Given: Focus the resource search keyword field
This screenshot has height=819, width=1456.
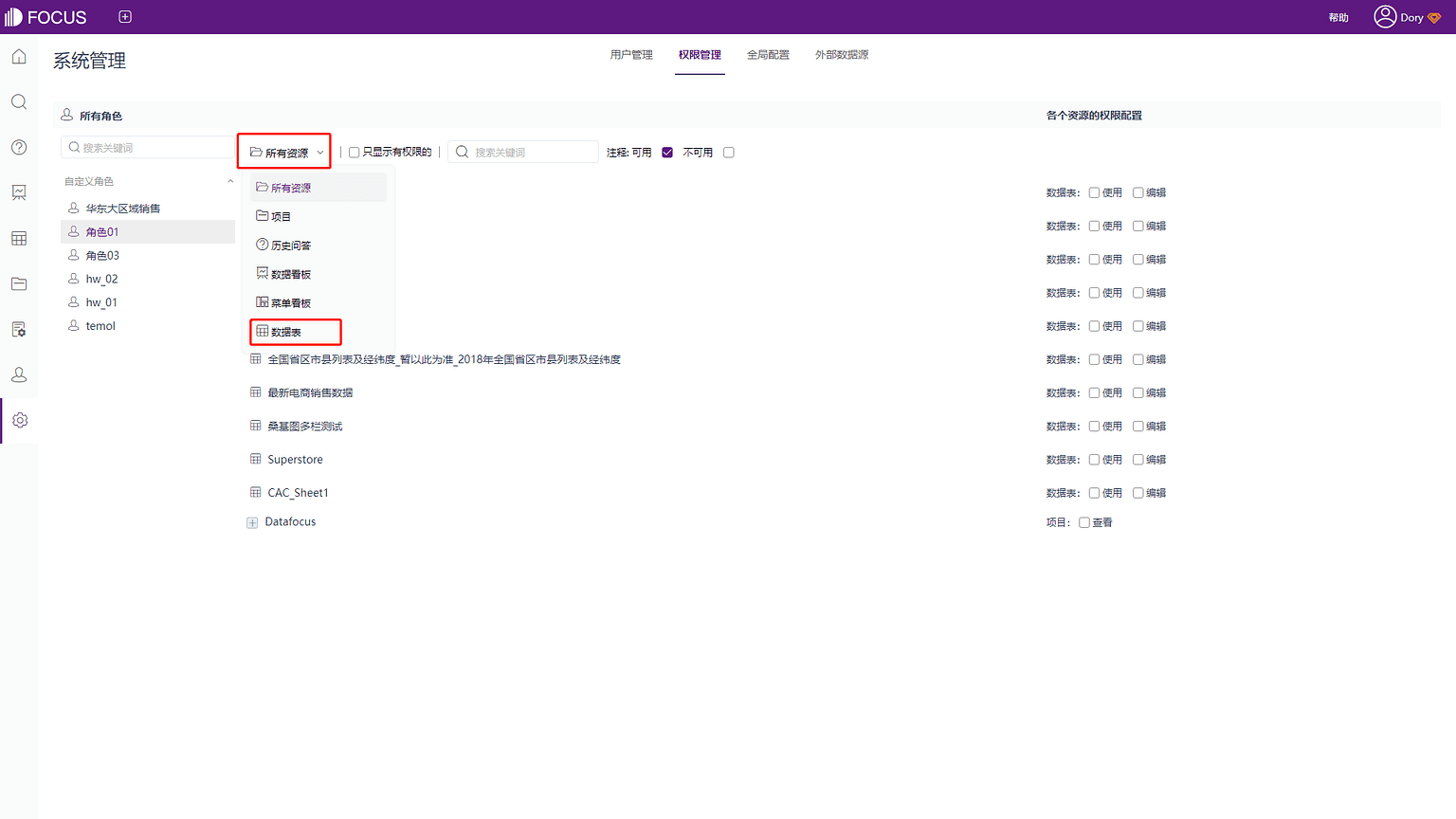Looking at the screenshot, I should click(x=523, y=152).
